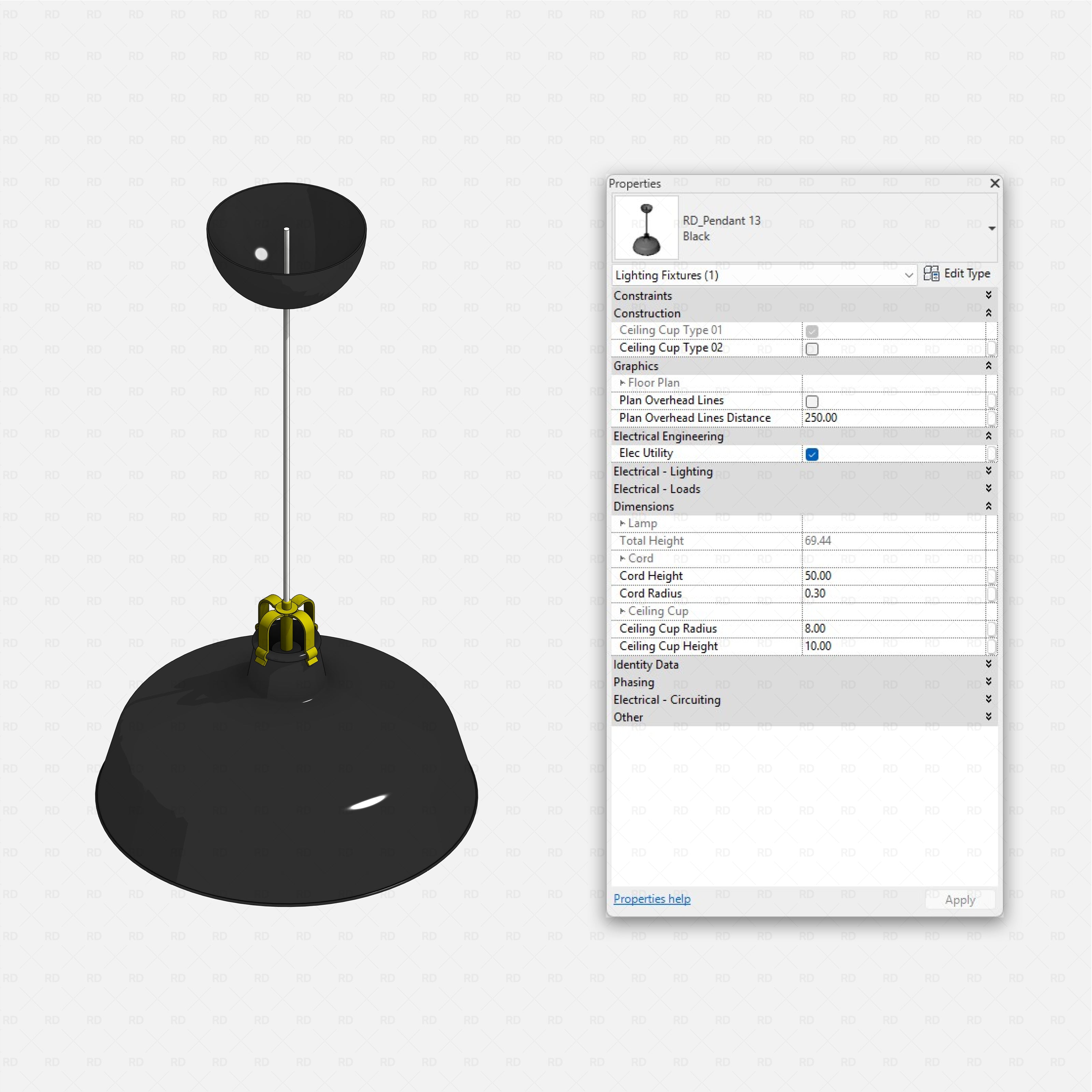Image resolution: width=1092 pixels, height=1092 pixels.
Task: Expand the Phasing group
Action: (989, 681)
